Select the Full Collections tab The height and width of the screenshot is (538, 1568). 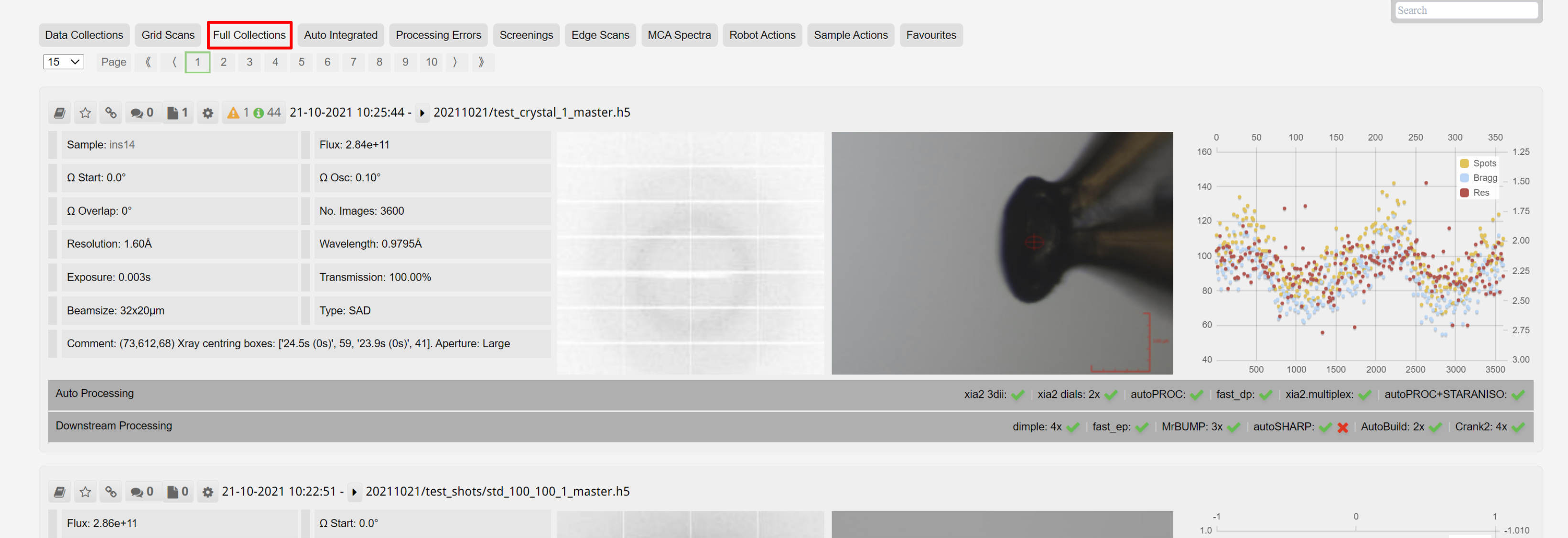249,35
